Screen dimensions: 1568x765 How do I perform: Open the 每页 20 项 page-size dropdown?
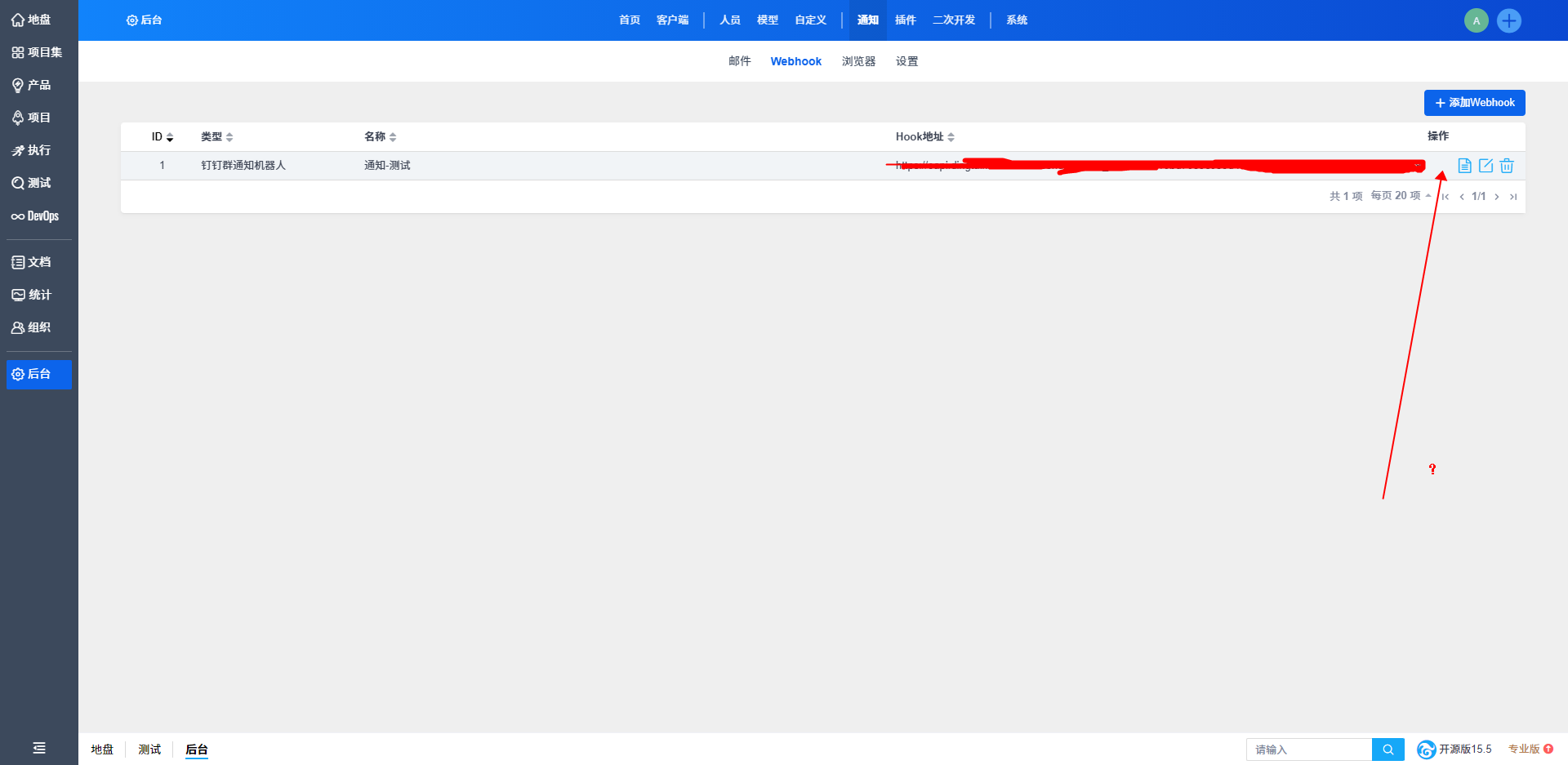tap(1401, 196)
